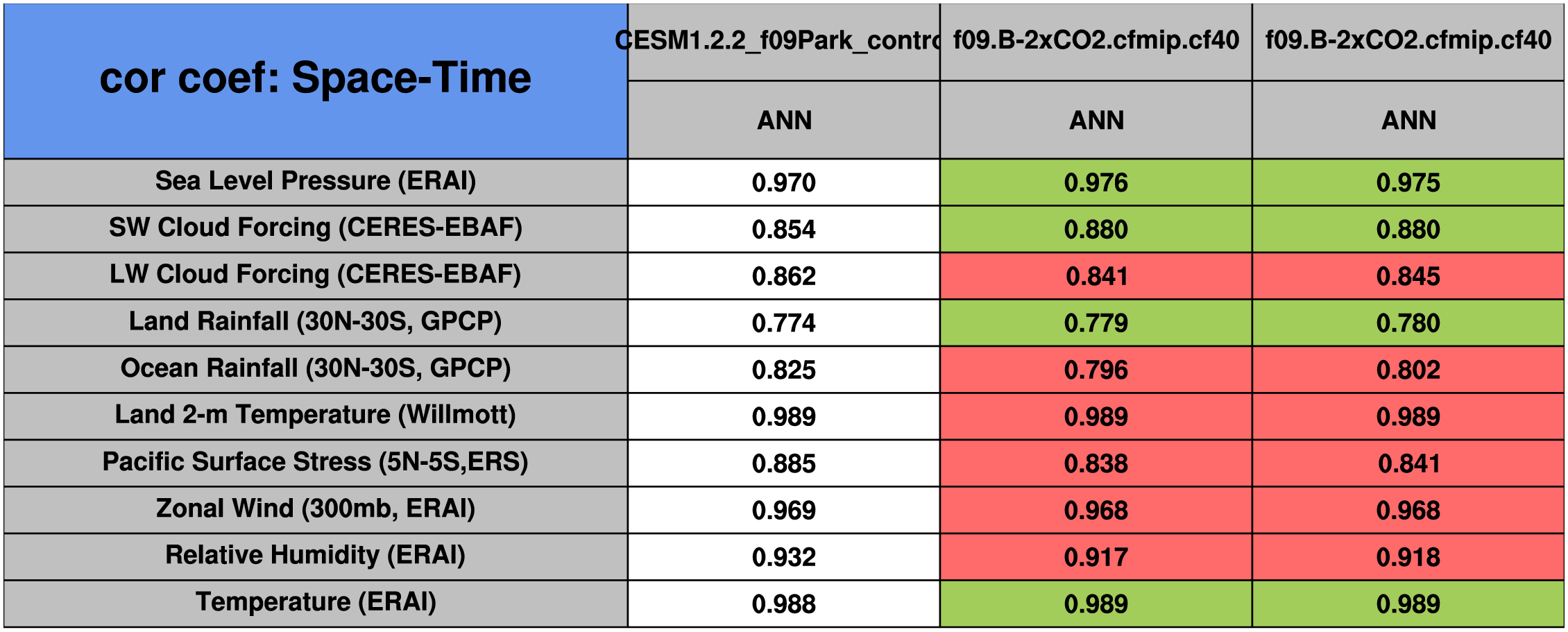Select the Zonal Wind (300mb, ERAI) label
Image resolution: width=1568 pixels, height=632 pixels.
(x=315, y=509)
